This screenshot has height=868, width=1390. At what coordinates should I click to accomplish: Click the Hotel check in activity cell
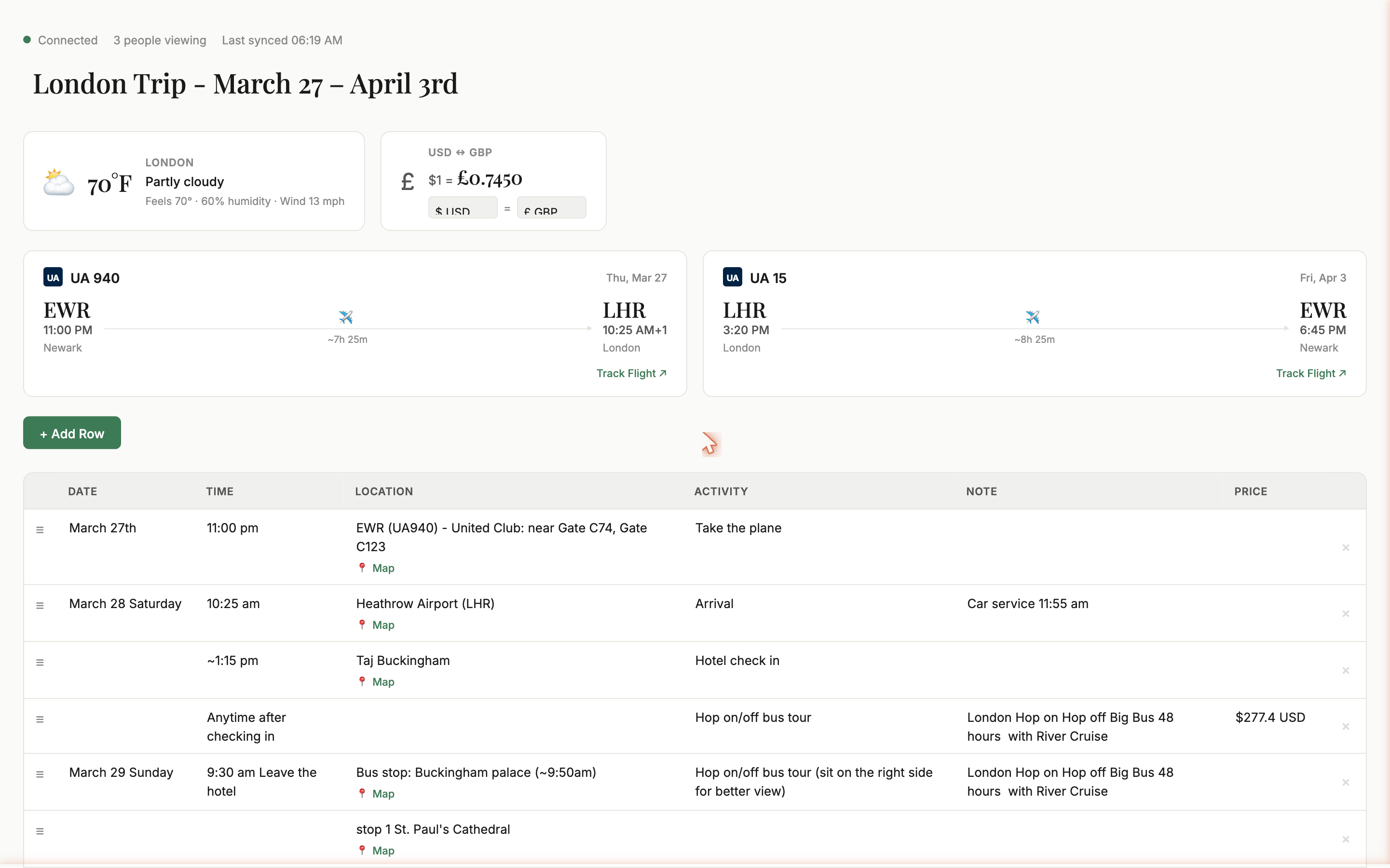(x=737, y=660)
